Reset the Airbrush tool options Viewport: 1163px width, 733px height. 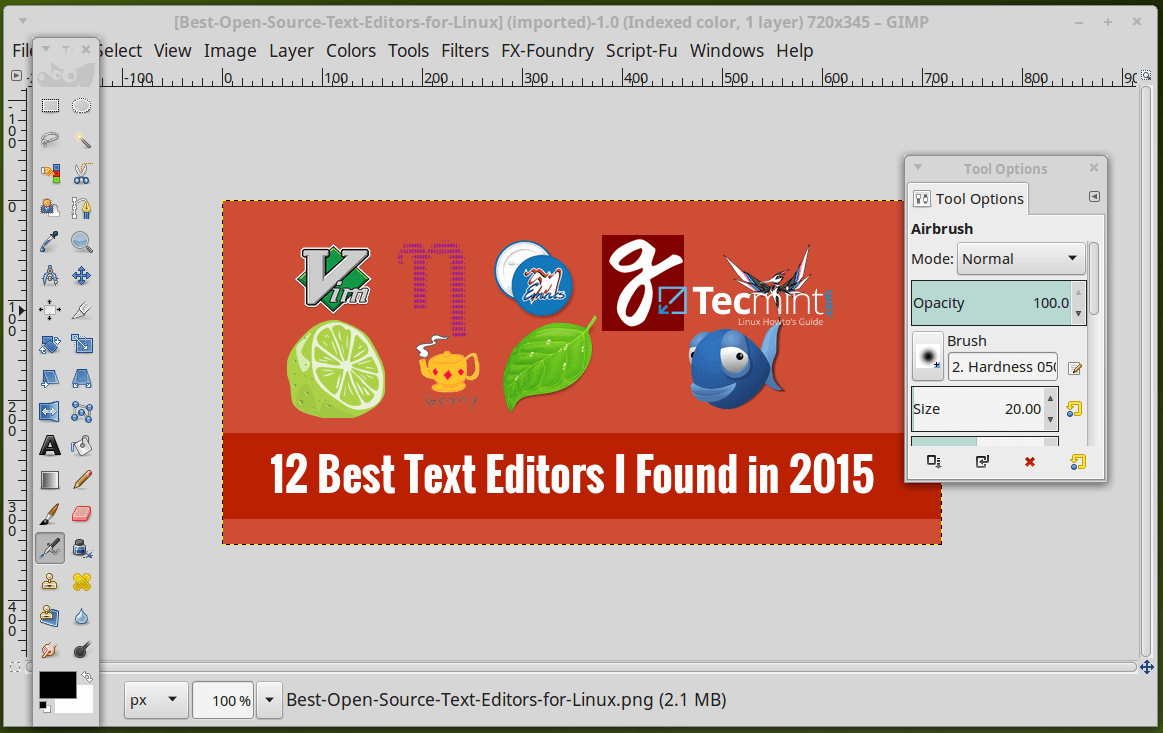[1078, 461]
